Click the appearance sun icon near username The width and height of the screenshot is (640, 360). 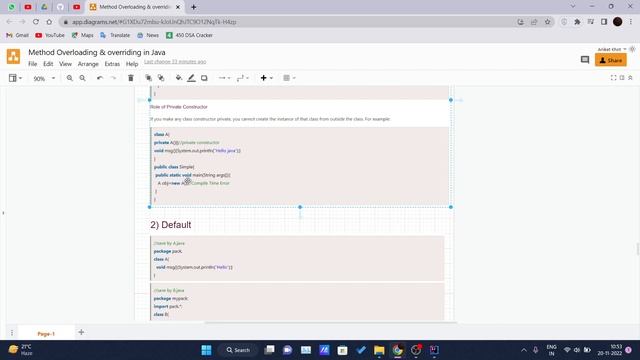coord(632,49)
